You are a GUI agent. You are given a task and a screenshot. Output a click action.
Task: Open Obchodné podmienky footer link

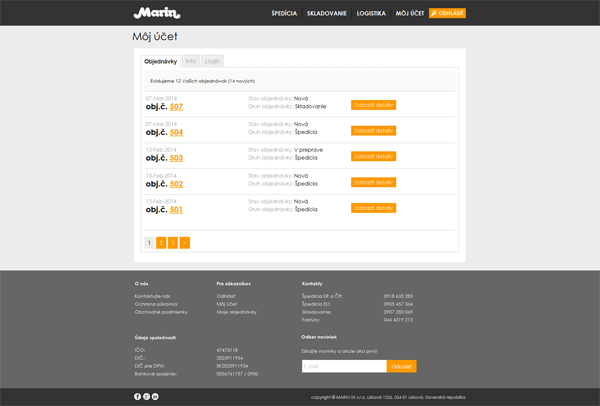[x=161, y=312]
